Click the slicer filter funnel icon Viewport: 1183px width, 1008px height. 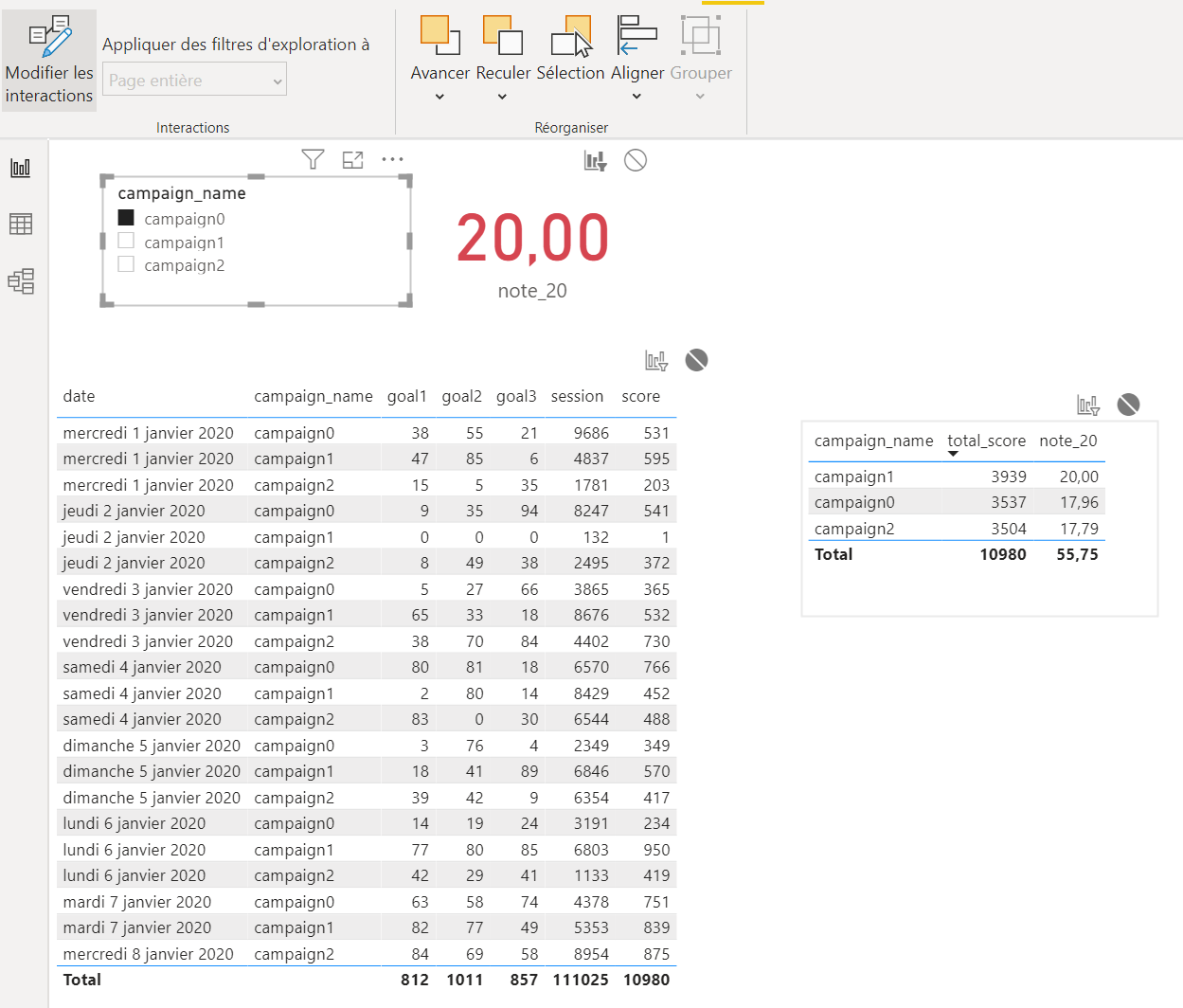click(x=313, y=159)
